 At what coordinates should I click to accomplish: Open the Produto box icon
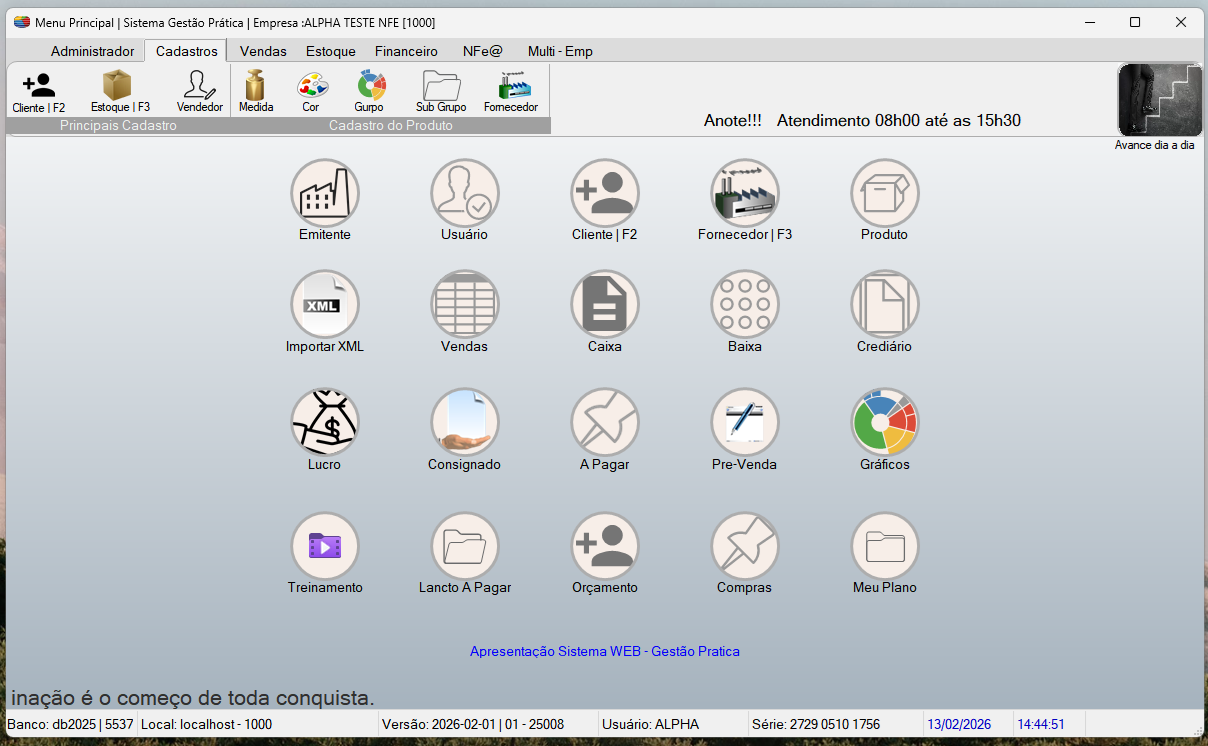tap(884, 194)
